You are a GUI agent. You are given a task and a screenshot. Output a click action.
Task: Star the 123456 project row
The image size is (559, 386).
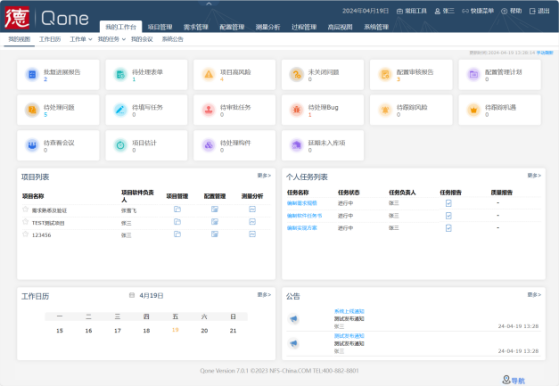[x=25, y=234]
